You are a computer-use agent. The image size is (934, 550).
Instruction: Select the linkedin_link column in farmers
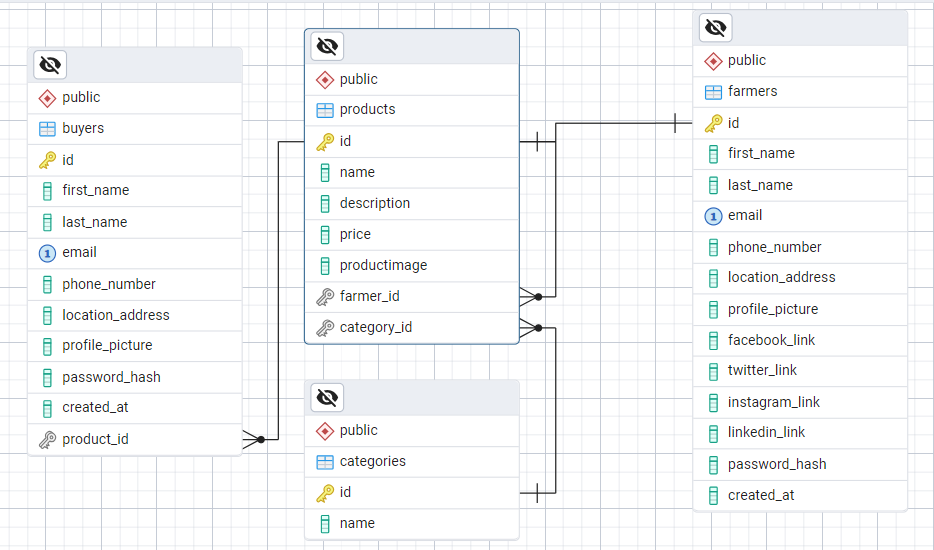[x=766, y=432]
